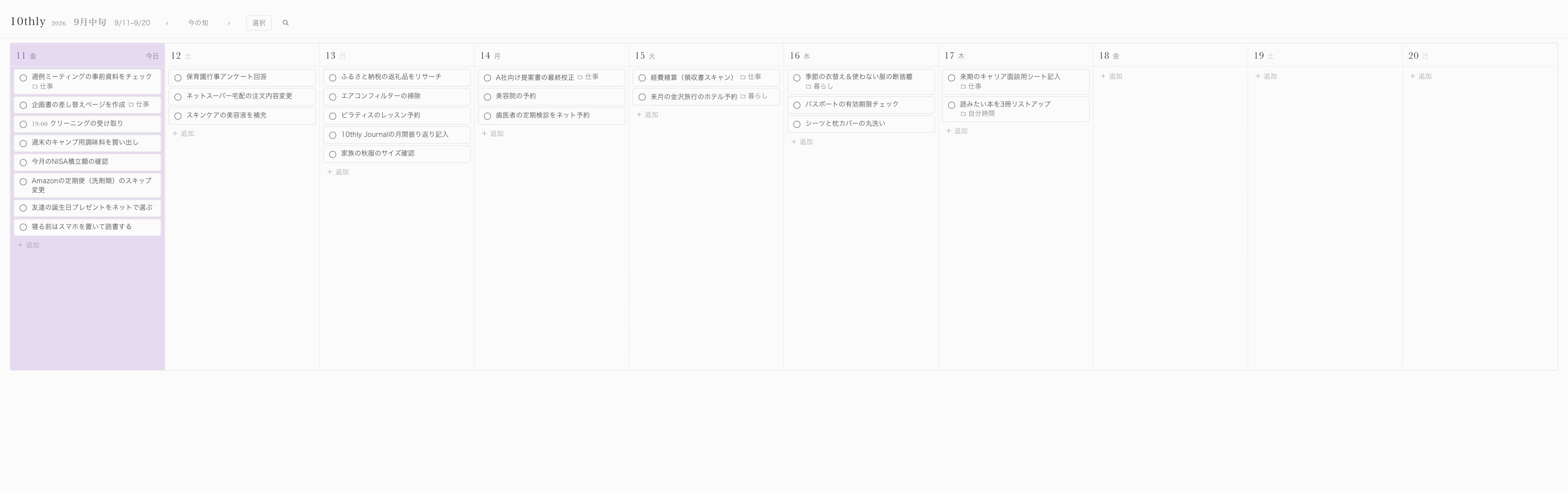Go to previous period with left chevron
The height and width of the screenshot is (492, 1568).
[167, 23]
